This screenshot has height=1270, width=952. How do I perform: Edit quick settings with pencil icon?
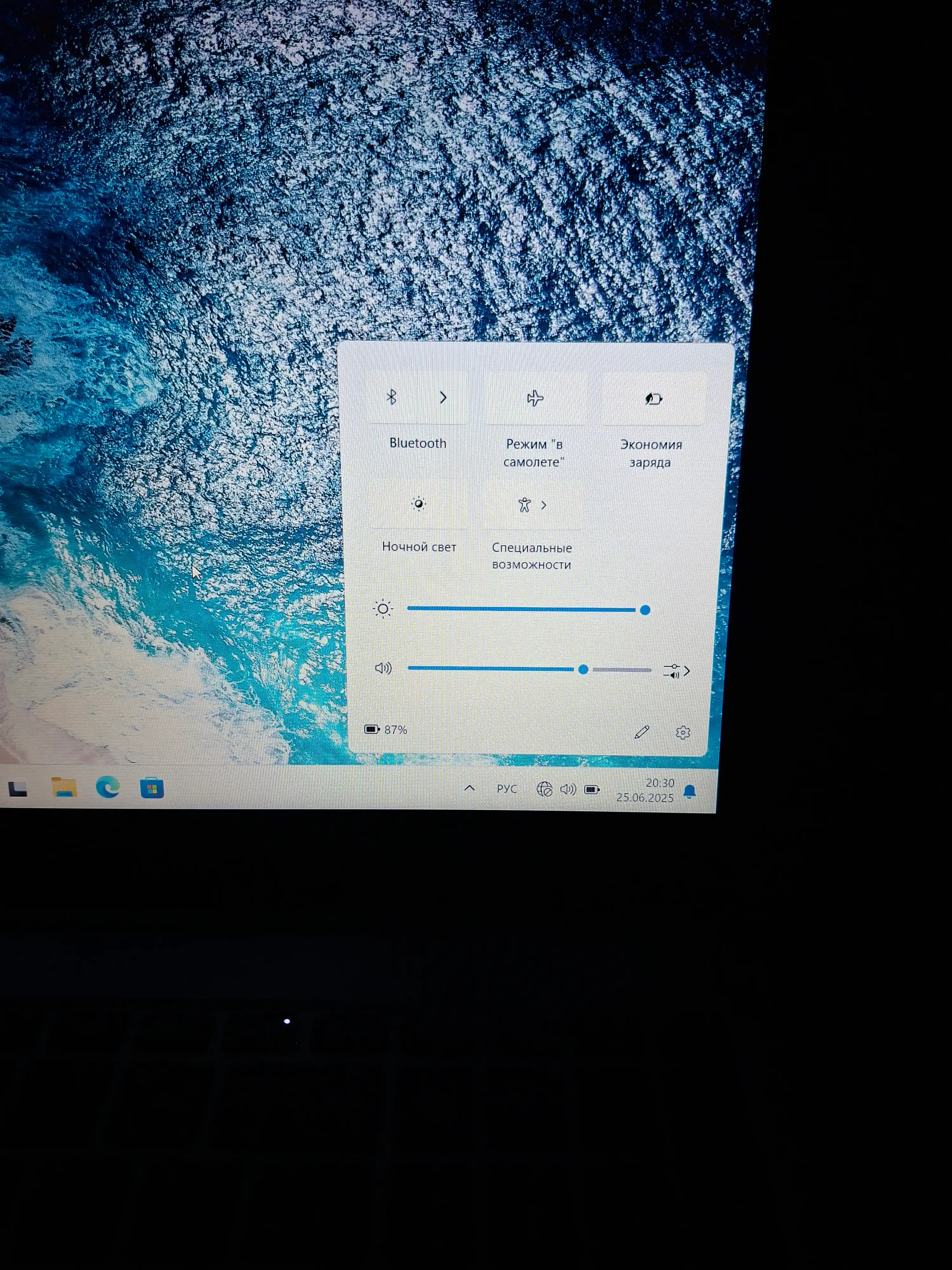tap(642, 732)
